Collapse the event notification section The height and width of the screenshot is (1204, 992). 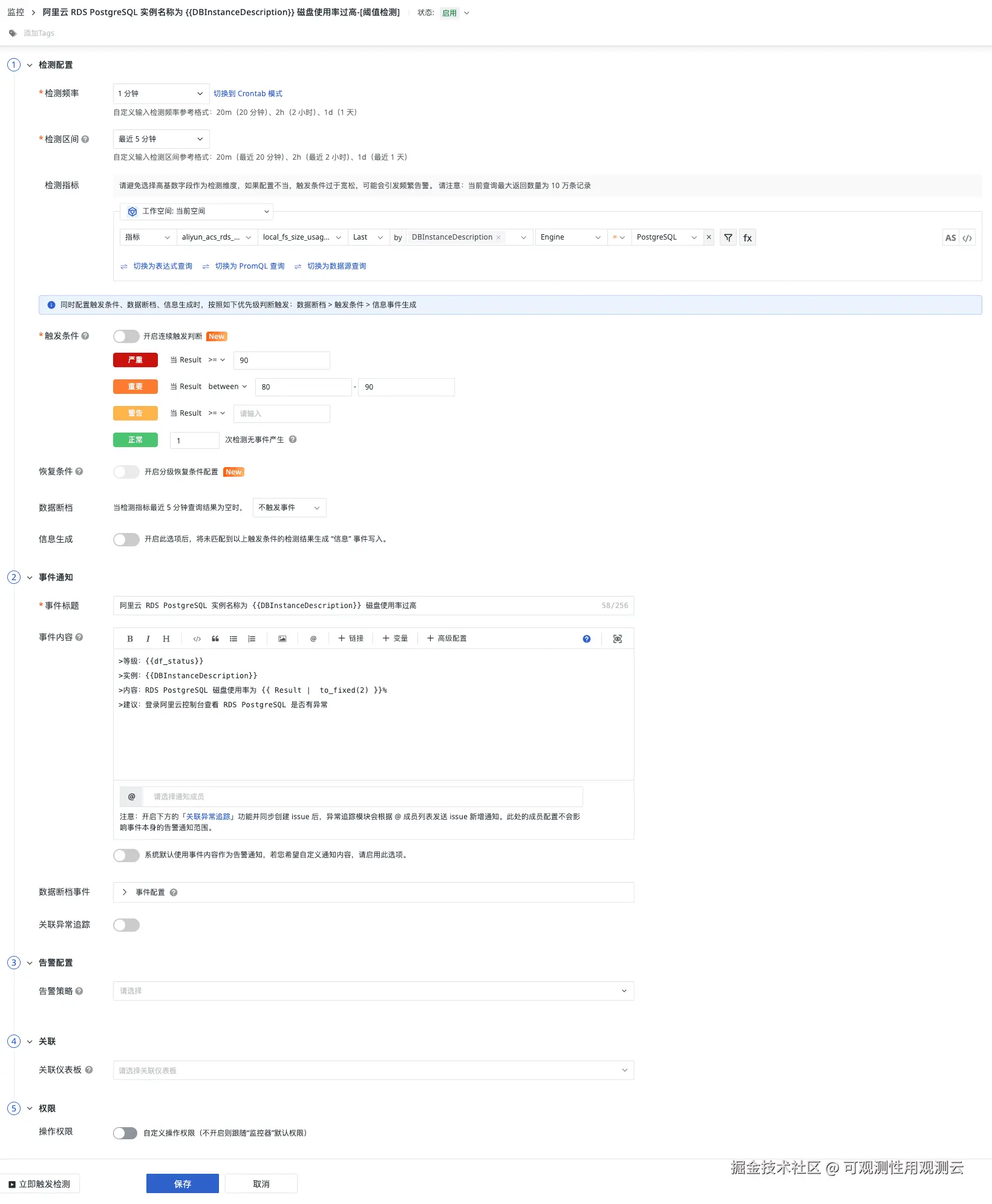[x=30, y=578]
